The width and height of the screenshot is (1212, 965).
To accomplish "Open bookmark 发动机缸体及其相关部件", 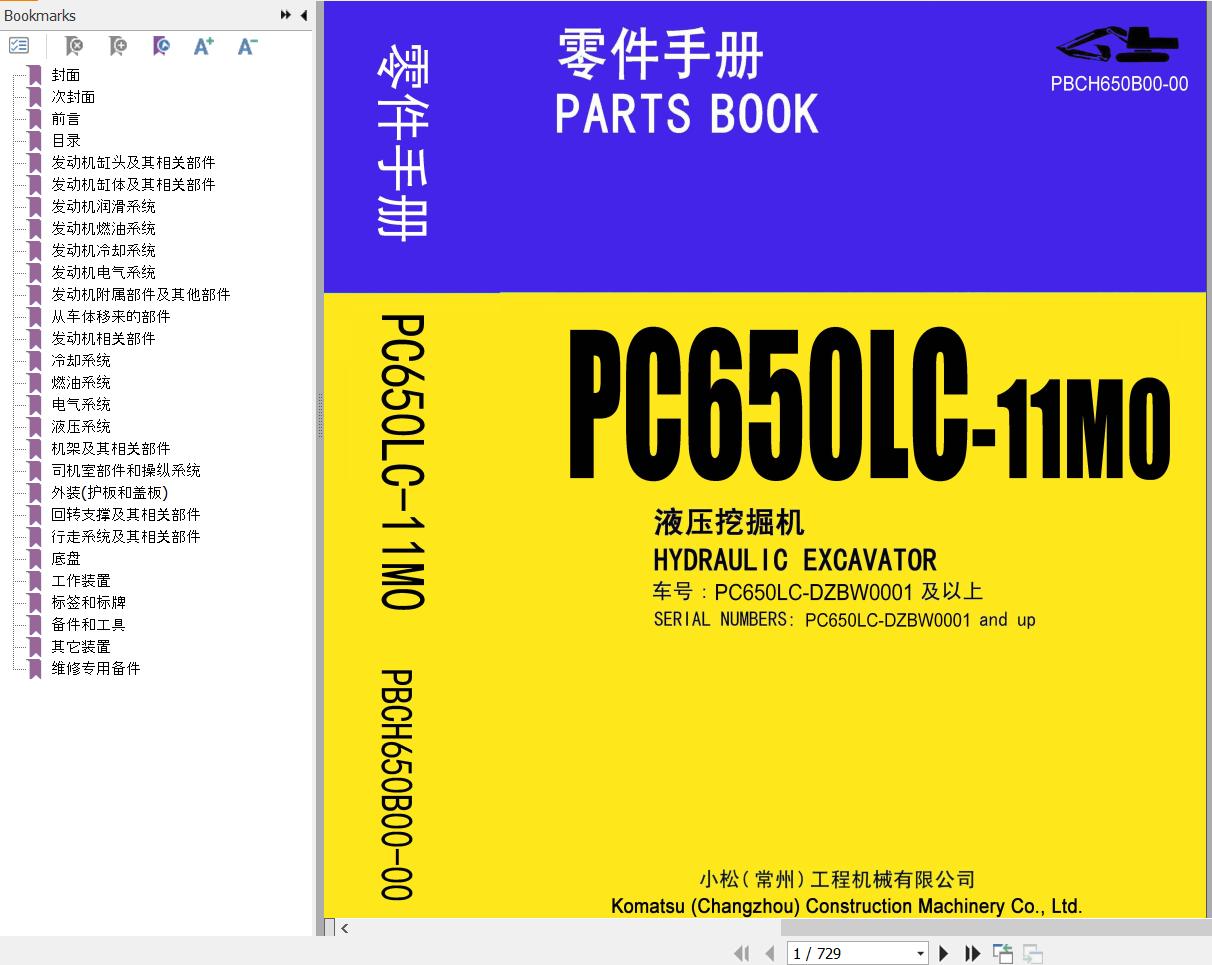I will tap(133, 185).
